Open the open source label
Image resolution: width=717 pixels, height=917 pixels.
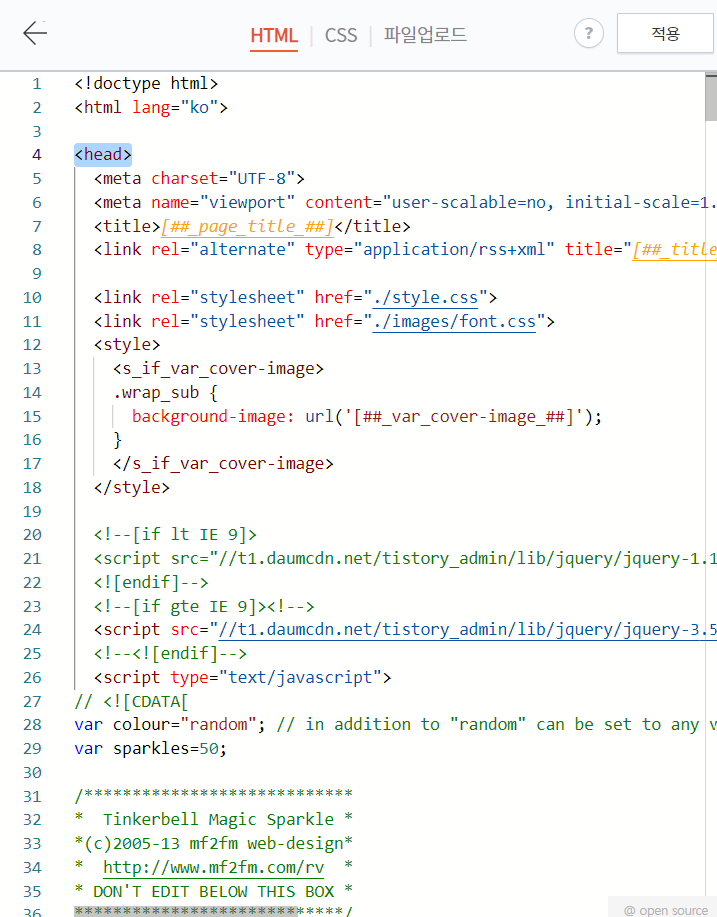666,910
